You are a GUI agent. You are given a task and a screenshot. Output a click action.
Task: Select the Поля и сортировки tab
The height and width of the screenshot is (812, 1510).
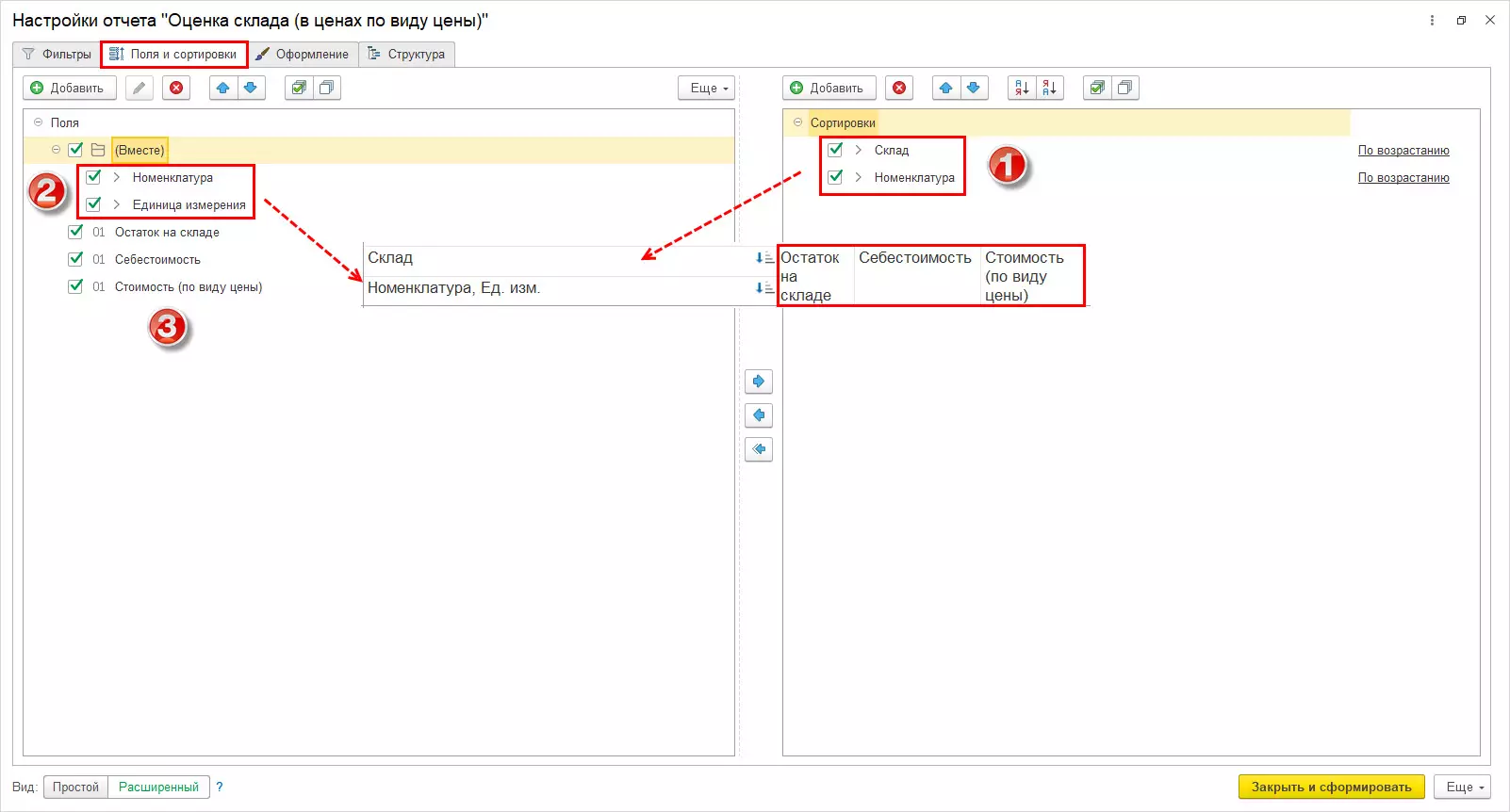click(174, 55)
